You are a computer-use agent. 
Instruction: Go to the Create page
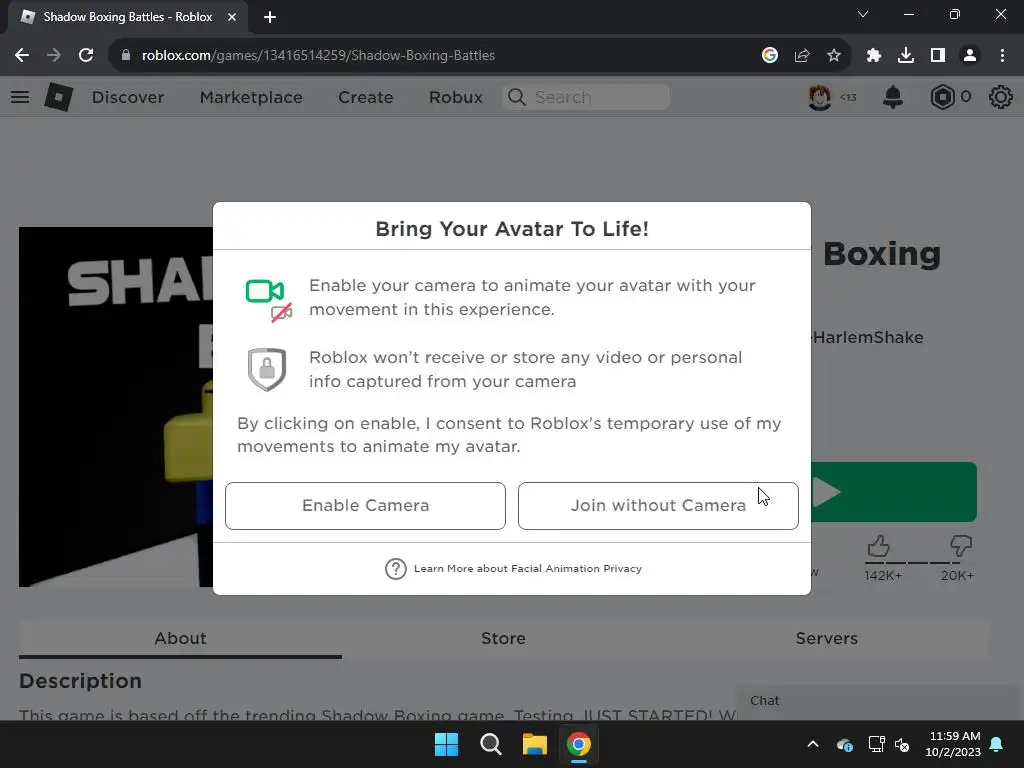[x=366, y=97]
